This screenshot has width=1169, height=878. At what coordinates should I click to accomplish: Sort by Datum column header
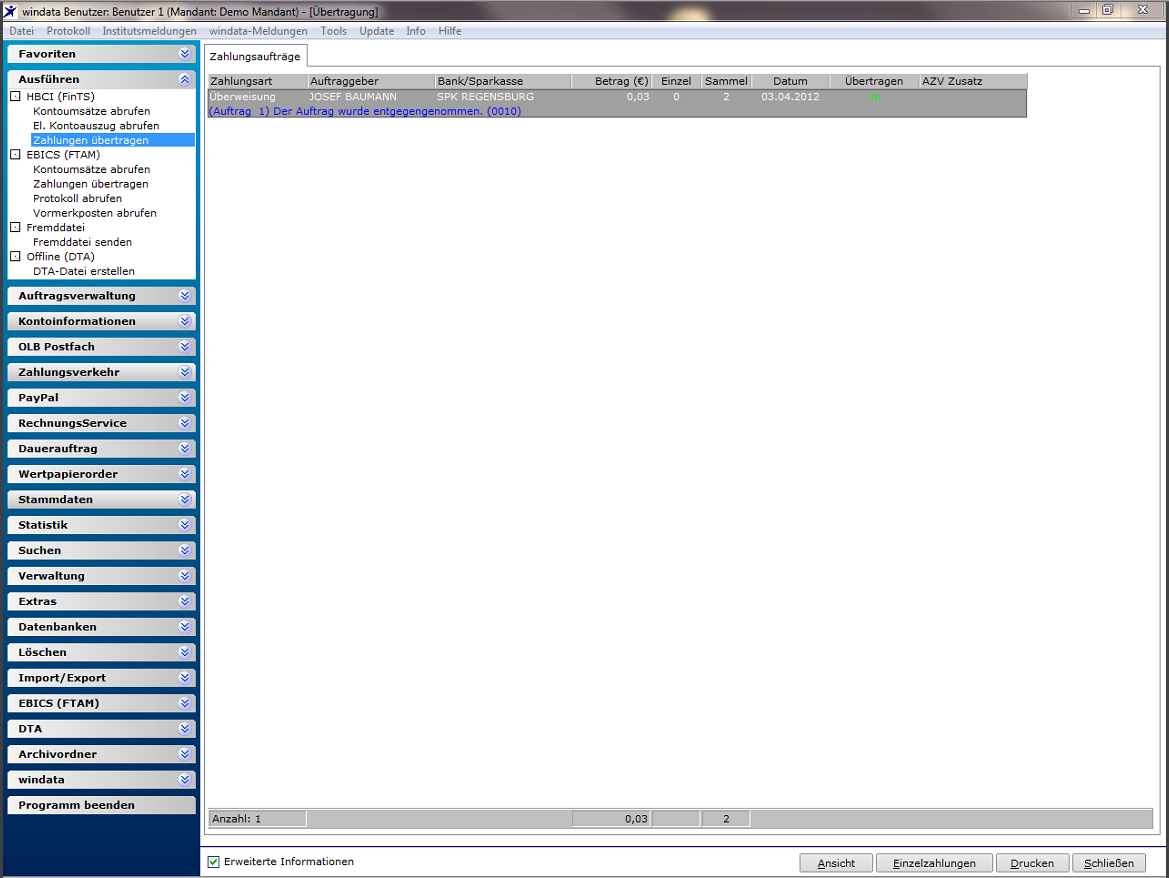(x=790, y=81)
